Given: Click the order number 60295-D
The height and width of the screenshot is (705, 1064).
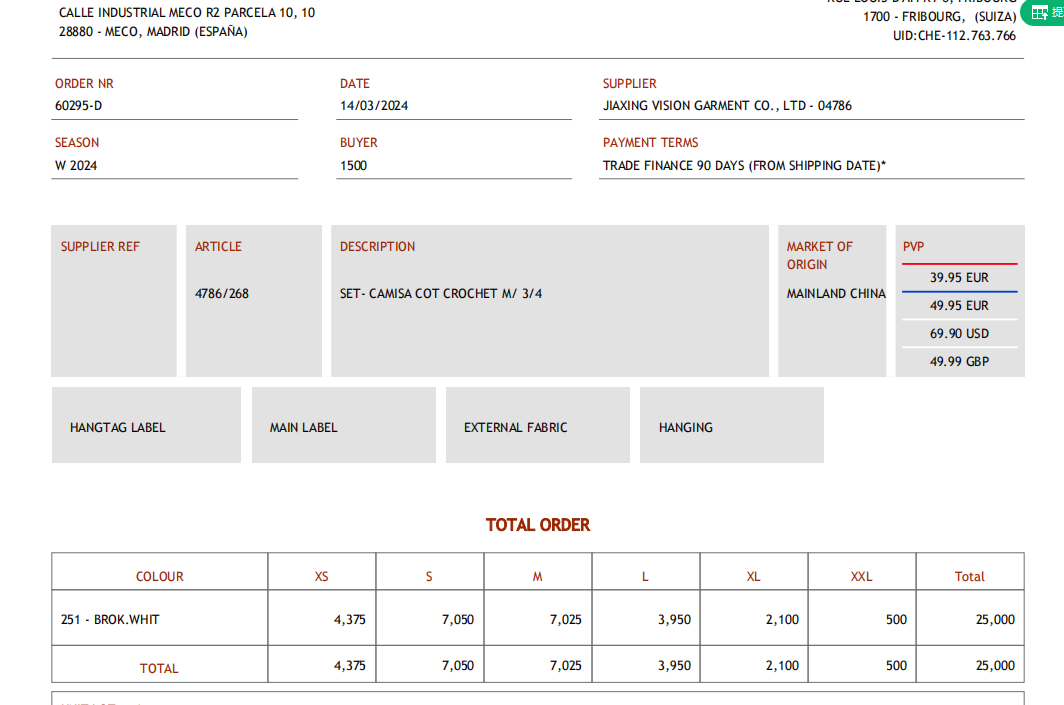Looking at the screenshot, I should click(79, 106).
